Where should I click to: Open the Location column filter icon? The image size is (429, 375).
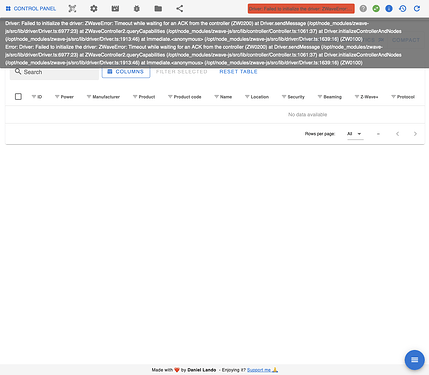pyautogui.click(x=247, y=97)
